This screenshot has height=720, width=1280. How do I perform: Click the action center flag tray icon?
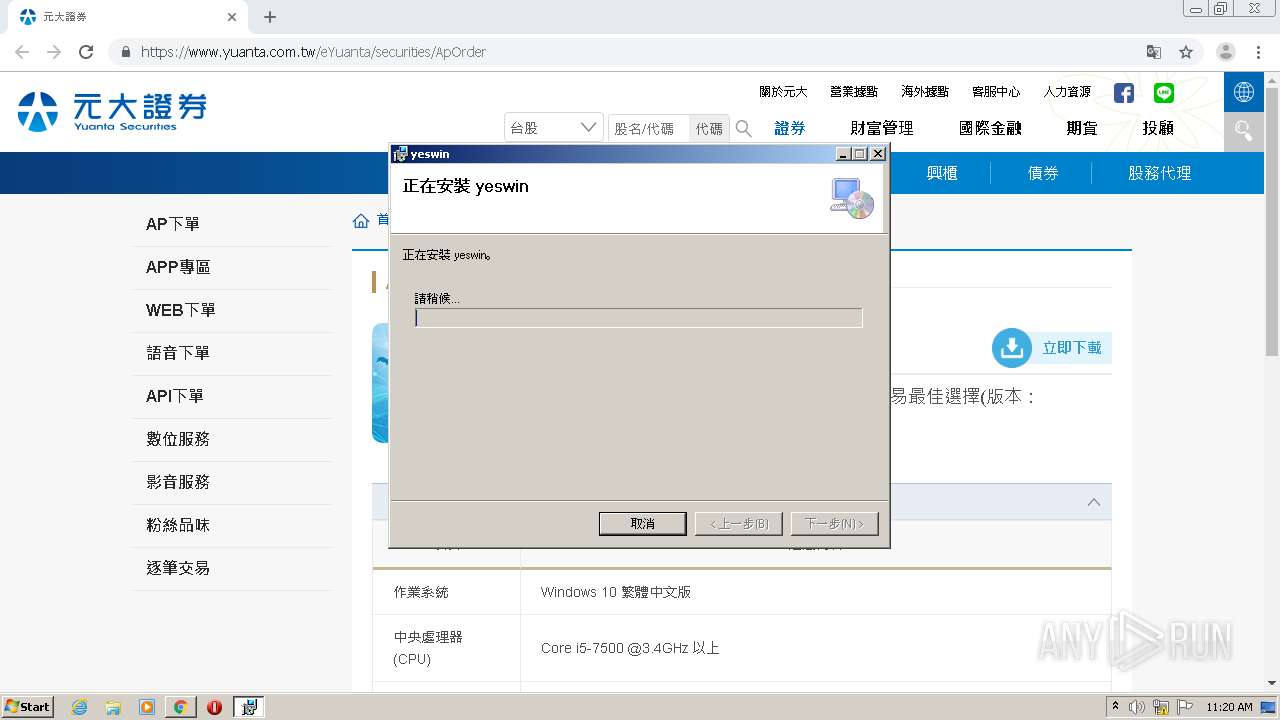pyautogui.click(x=1185, y=707)
